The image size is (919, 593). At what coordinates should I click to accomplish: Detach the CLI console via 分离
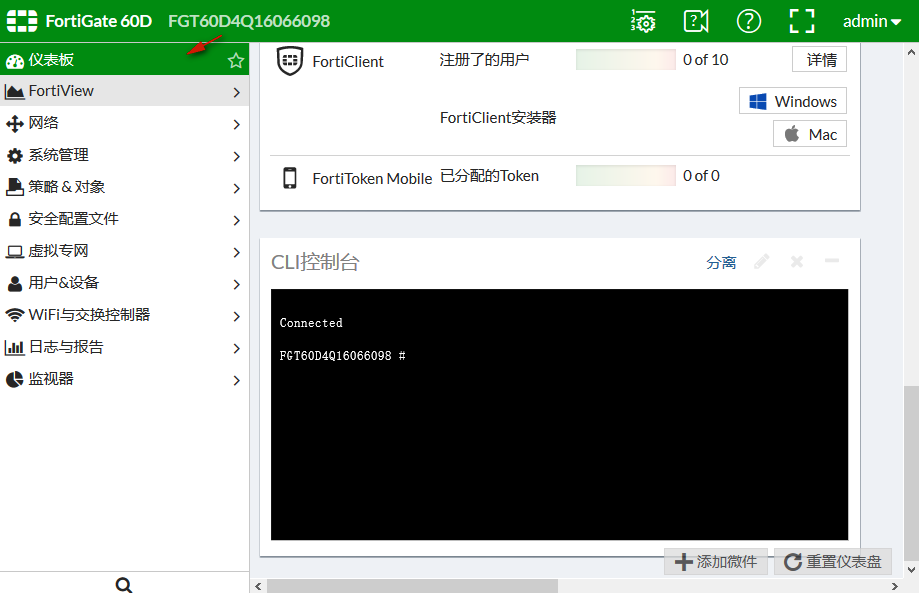[x=721, y=263]
